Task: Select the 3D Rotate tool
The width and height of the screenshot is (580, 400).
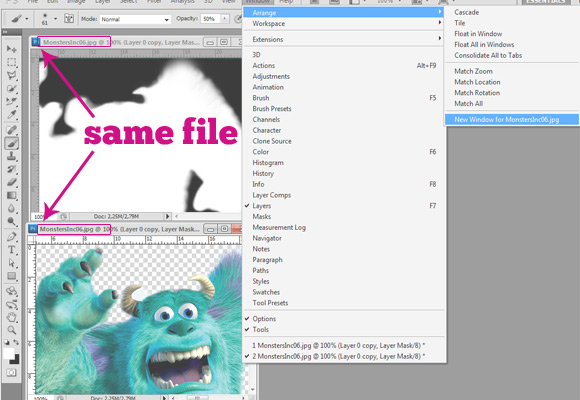Action: click(11, 291)
